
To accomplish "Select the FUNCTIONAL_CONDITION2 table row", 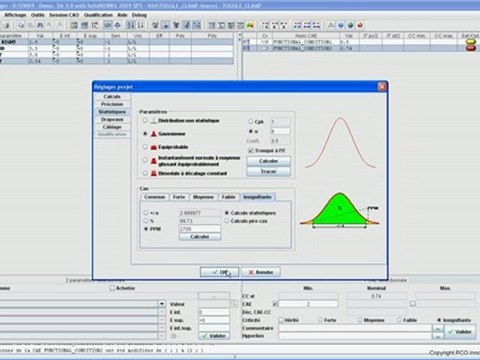I will pyautogui.click(x=361, y=48).
